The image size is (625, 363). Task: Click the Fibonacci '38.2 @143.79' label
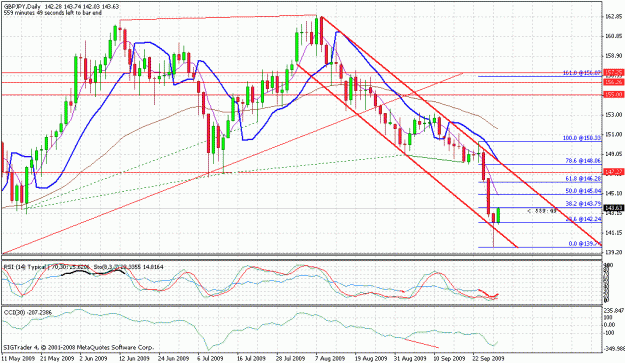pos(583,204)
